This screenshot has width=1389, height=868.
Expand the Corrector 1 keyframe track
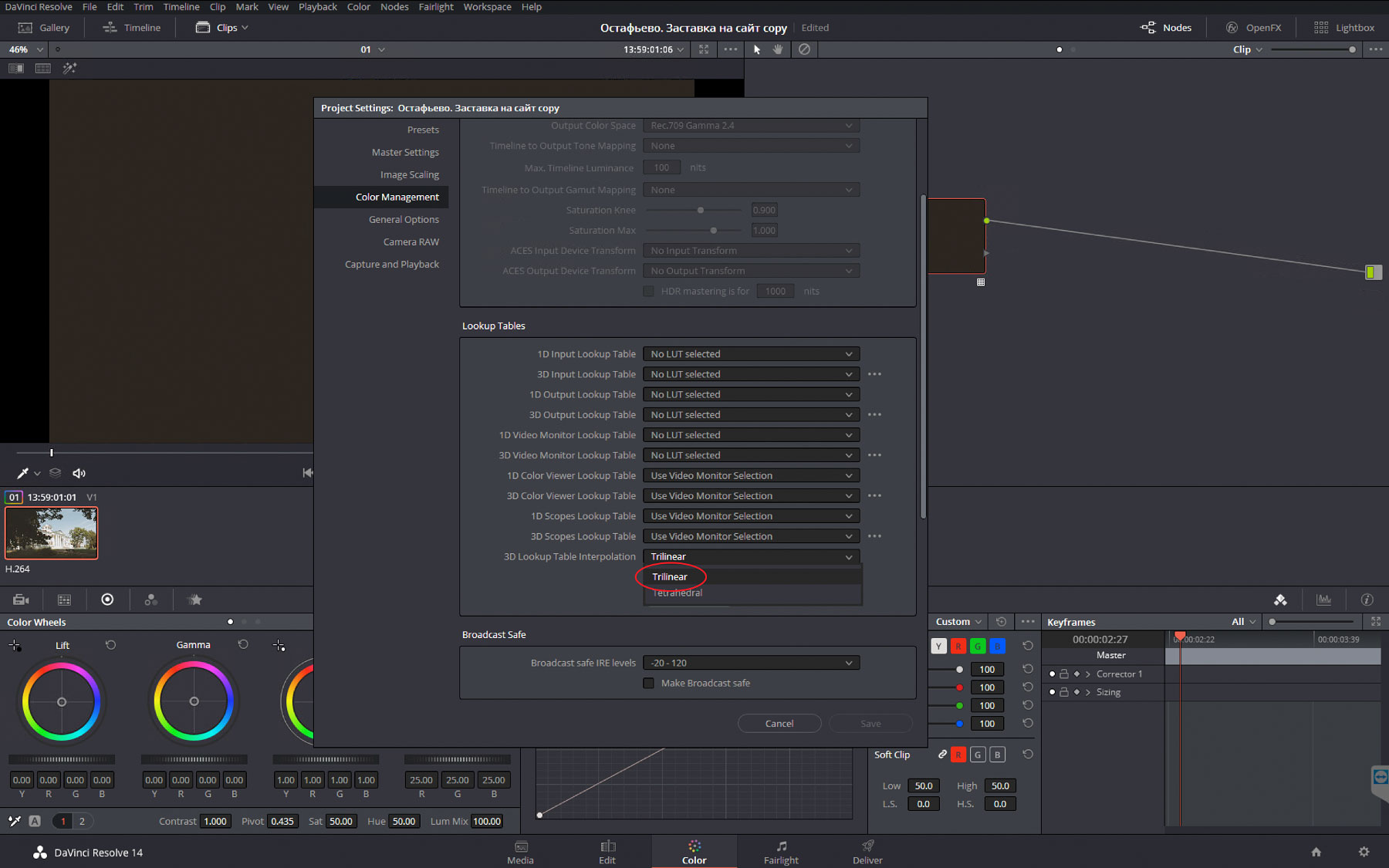coord(1088,674)
